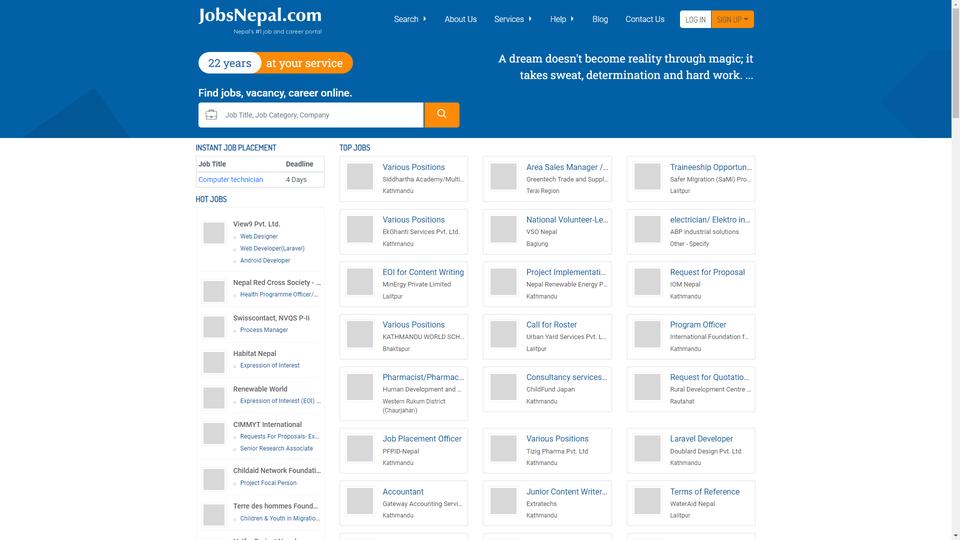This screenshot has height=540, width=960.
Task: Click the orange search magnifier button
Action: (441, 114)
